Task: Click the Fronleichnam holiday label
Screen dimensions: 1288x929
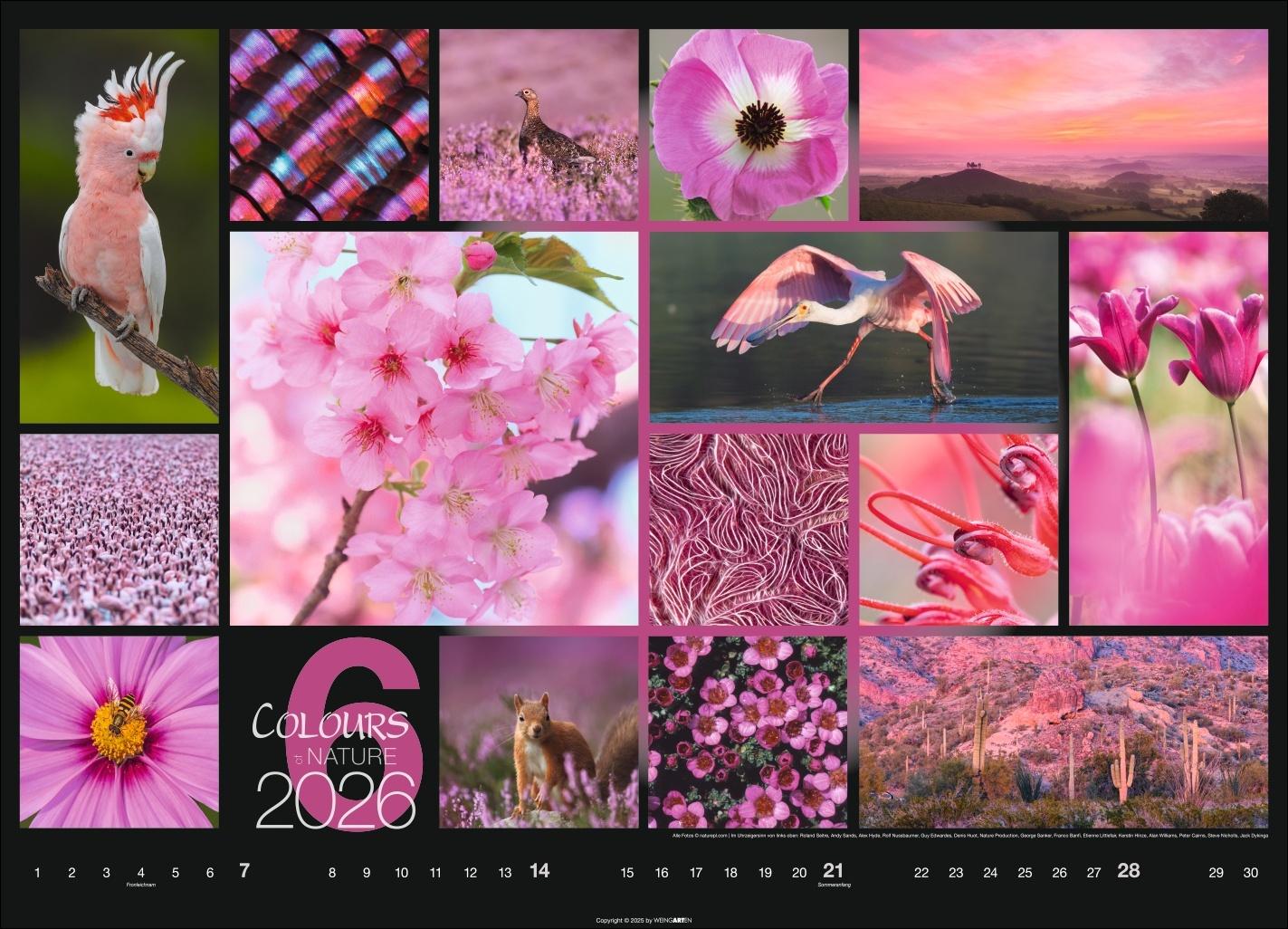Action: point(139,886)
